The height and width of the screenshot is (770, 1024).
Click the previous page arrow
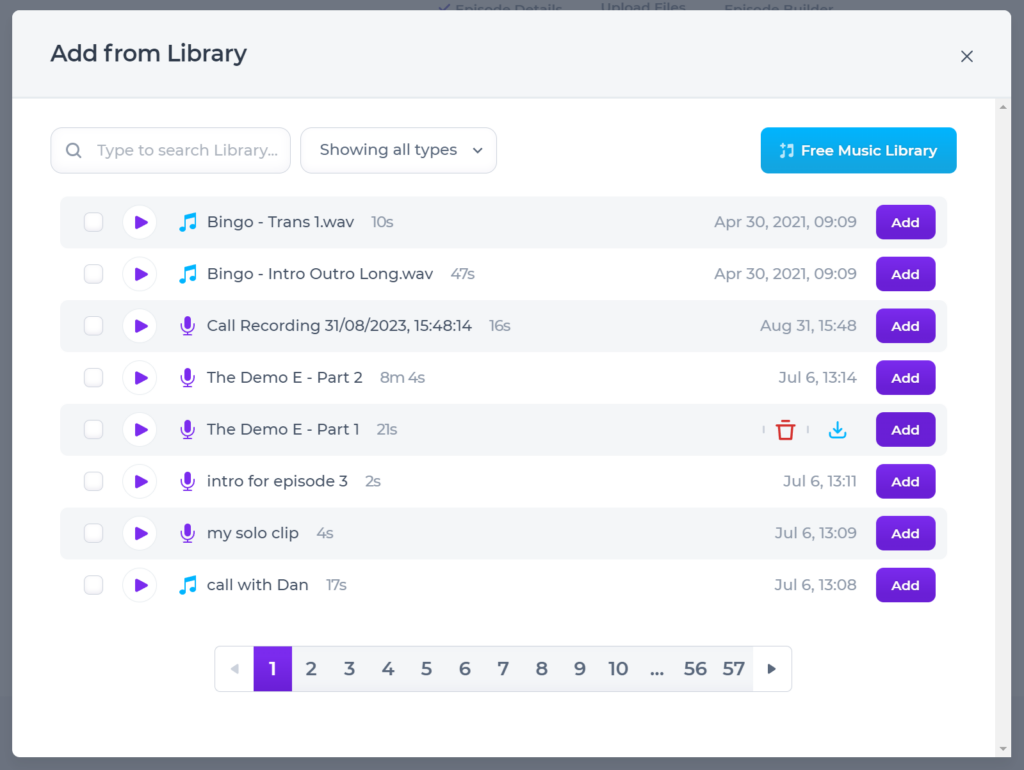(234, 668)
